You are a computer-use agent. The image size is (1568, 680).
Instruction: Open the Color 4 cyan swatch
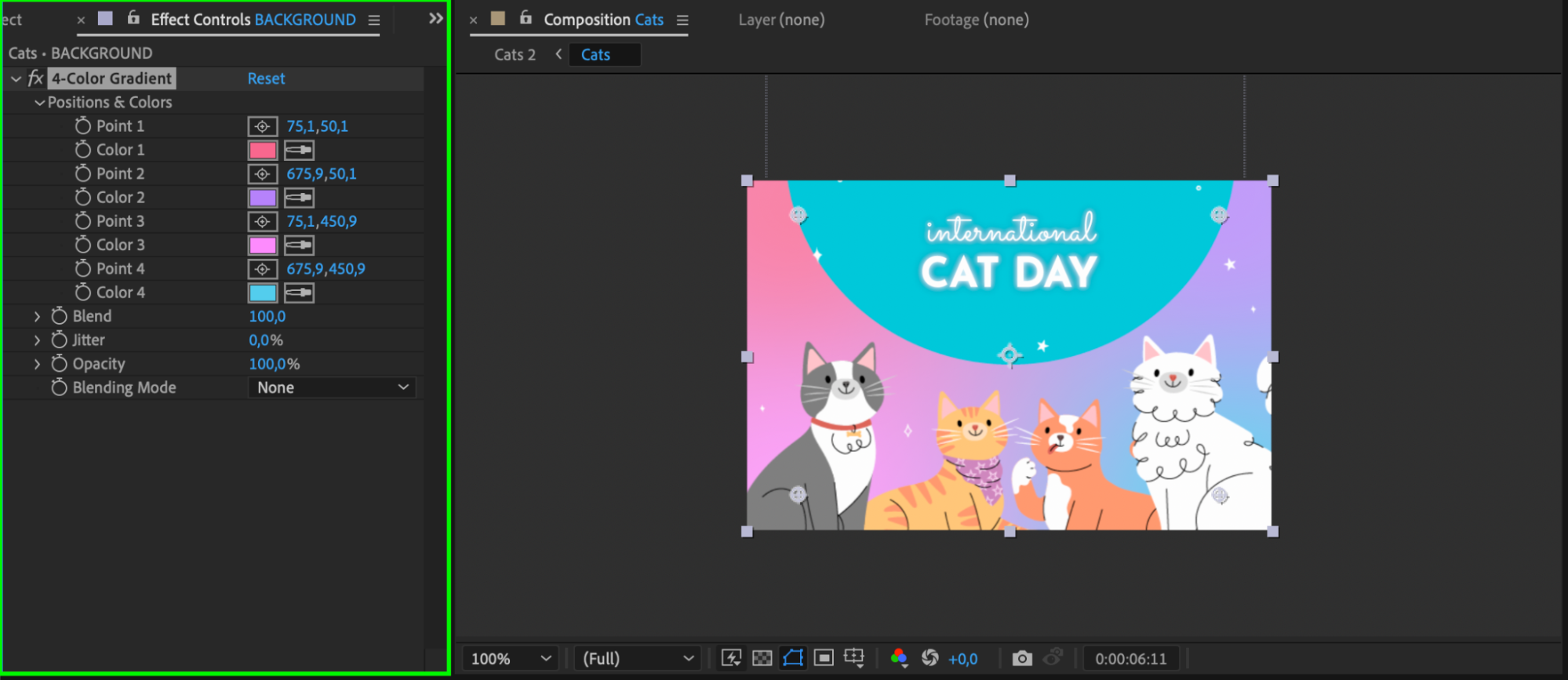262,293
